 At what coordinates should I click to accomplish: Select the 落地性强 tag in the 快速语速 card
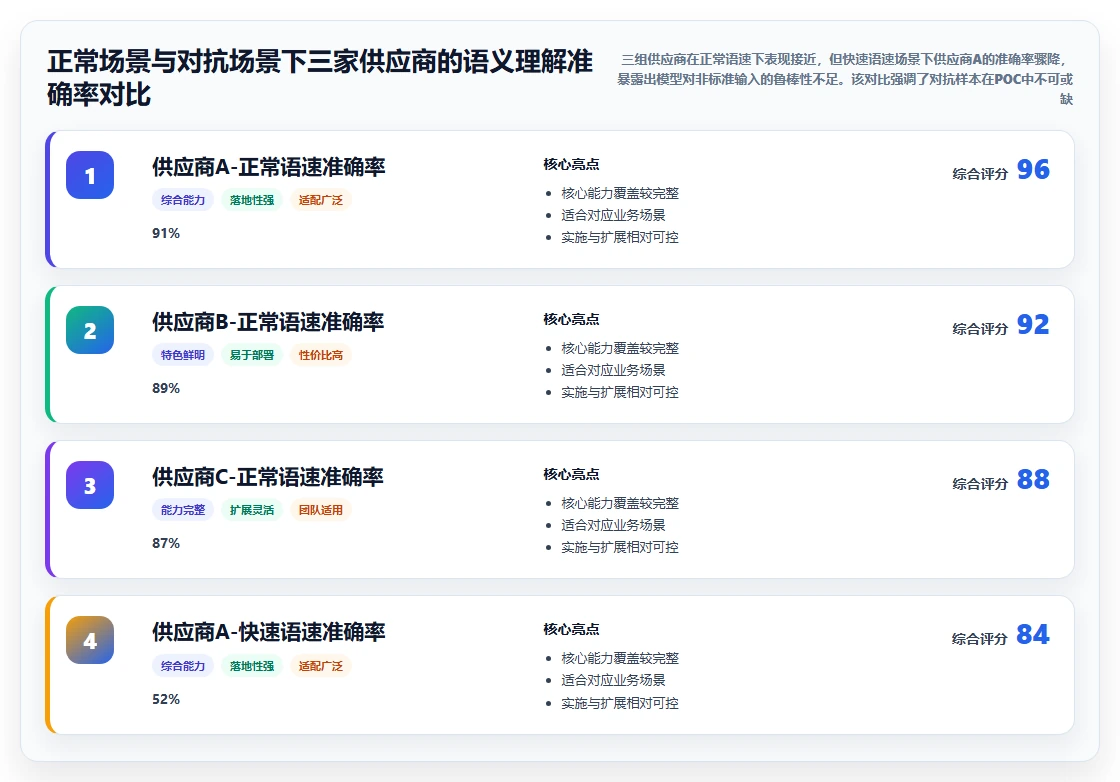coord(251,666)
